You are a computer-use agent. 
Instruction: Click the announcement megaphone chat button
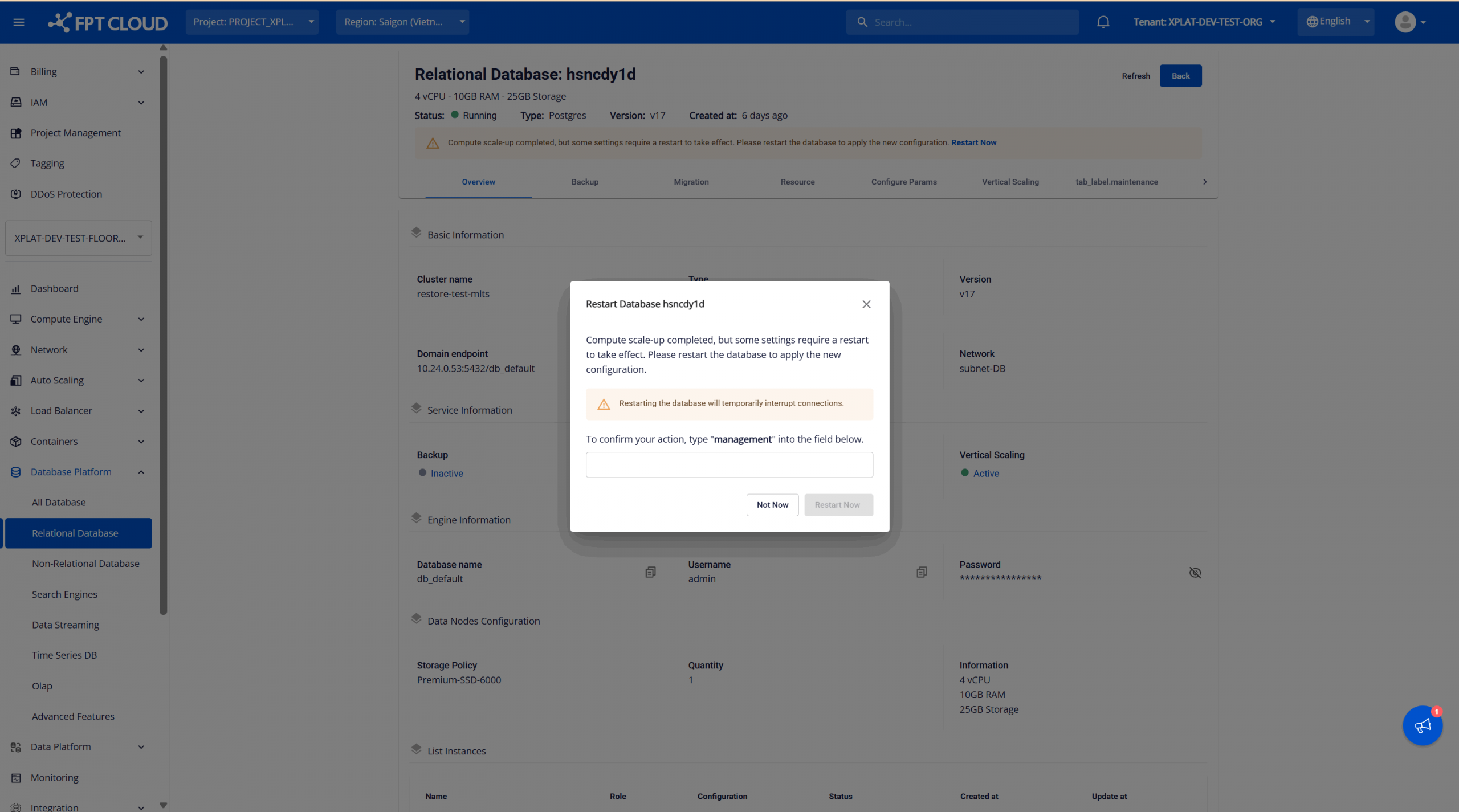(x=1422, y=725)
